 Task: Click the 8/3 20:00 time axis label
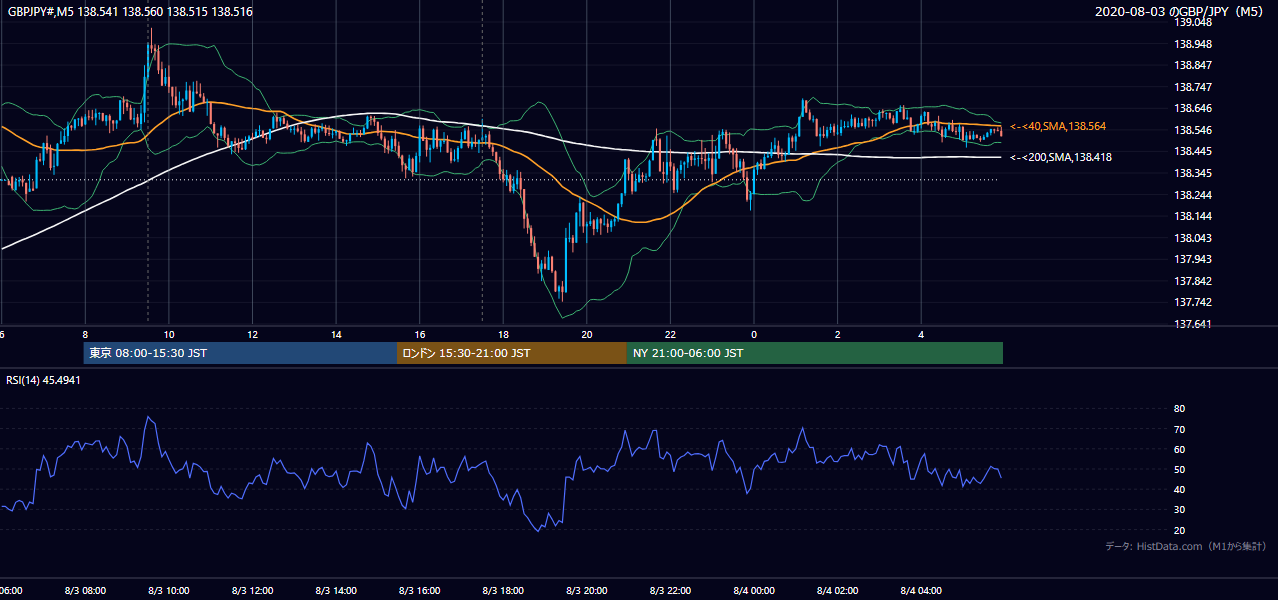point(587,591)
